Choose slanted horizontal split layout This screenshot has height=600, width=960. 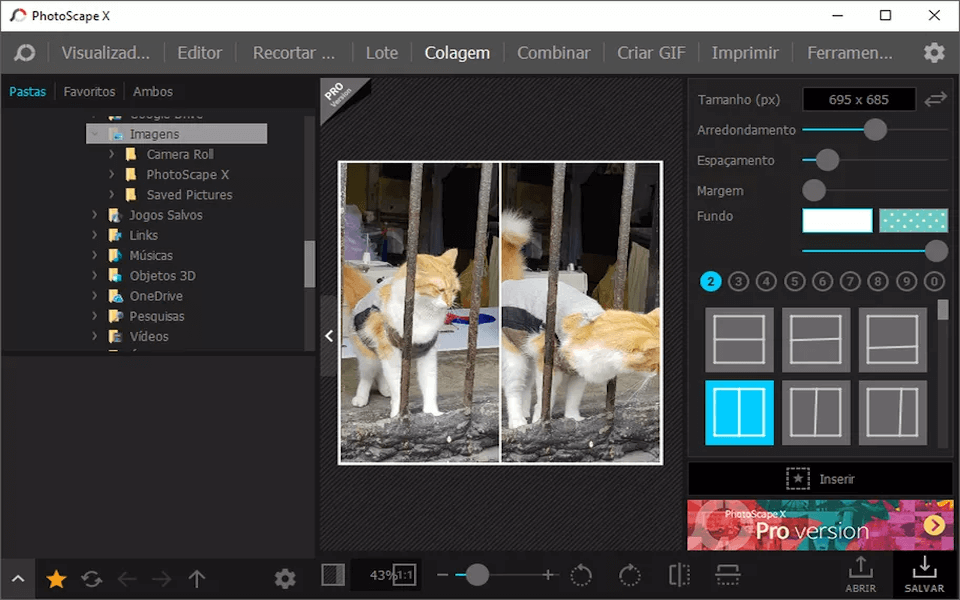[816, 340]
